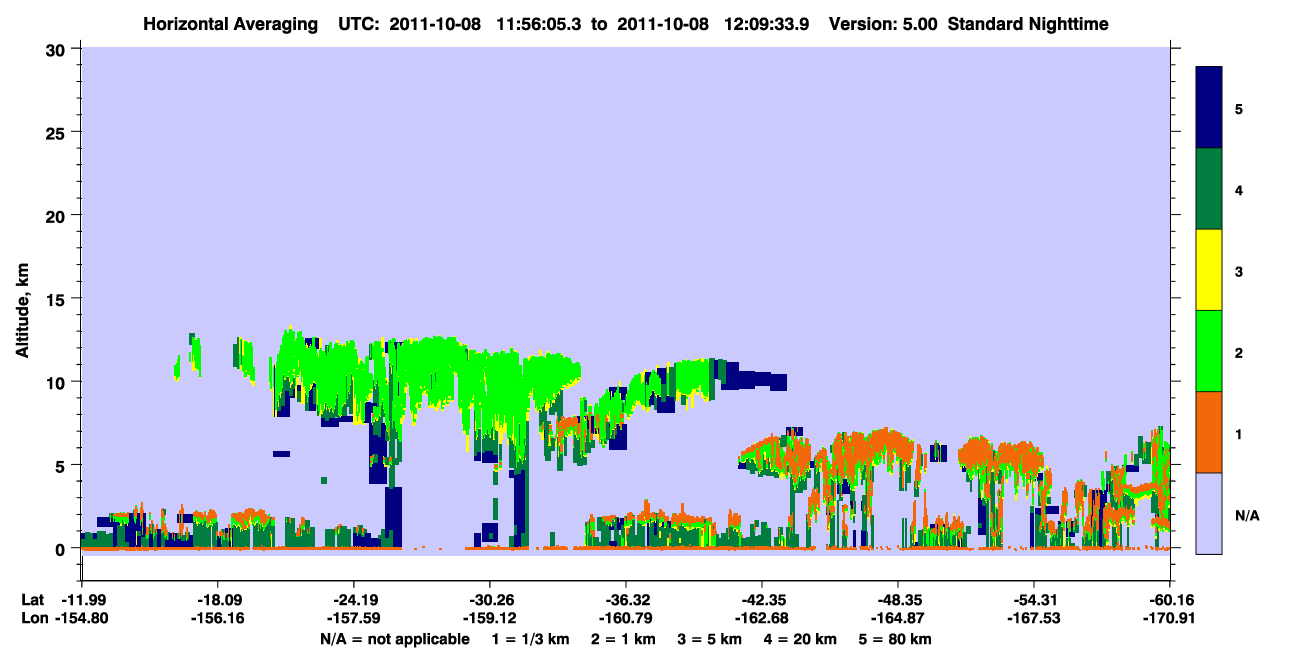Click the latitude -60.16 tick label
The image size is (1300, 667).
(x=1169, y=600)
